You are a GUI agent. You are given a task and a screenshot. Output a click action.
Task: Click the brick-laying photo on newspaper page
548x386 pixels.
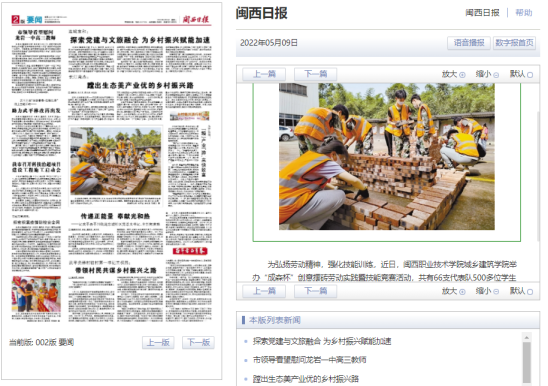[x=116, y=161]
